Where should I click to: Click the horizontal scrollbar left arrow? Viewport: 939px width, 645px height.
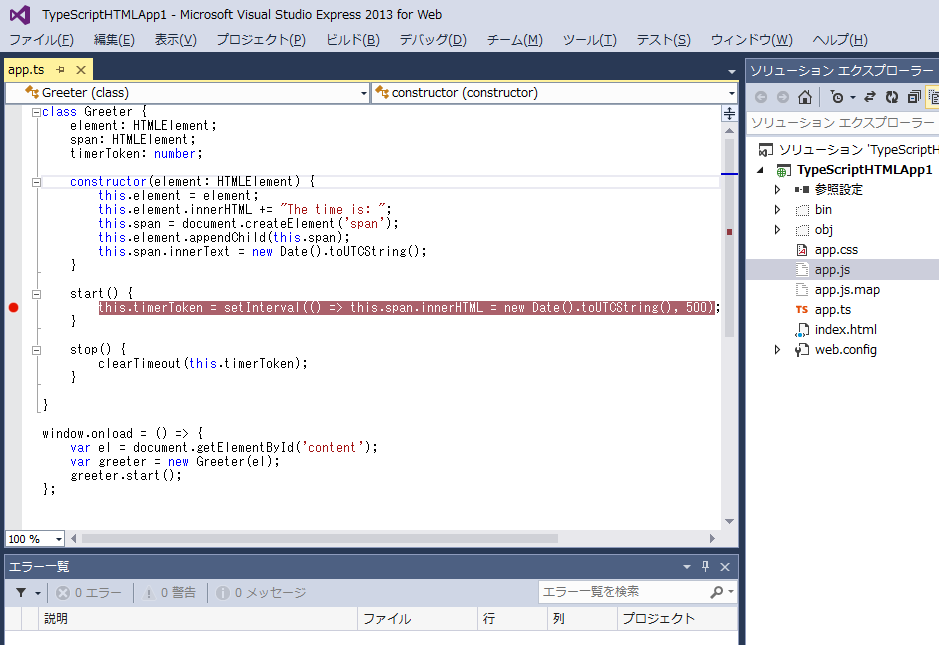(x=74, y=538)
